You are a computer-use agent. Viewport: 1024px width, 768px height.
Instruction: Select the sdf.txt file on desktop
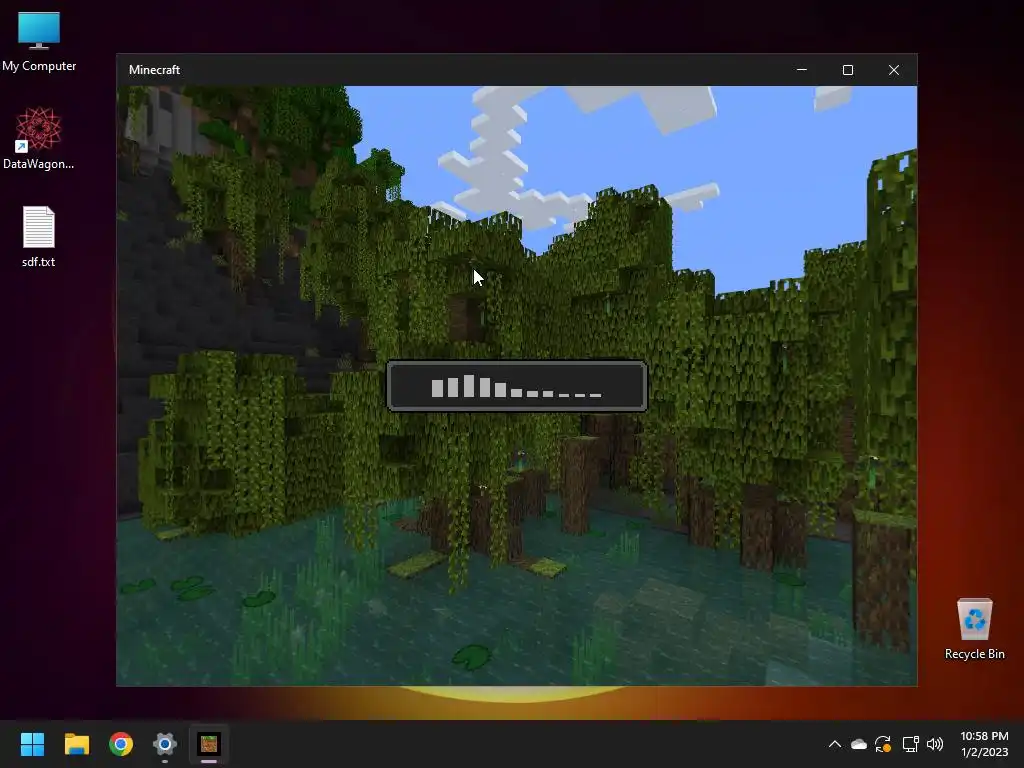point(39,236)
